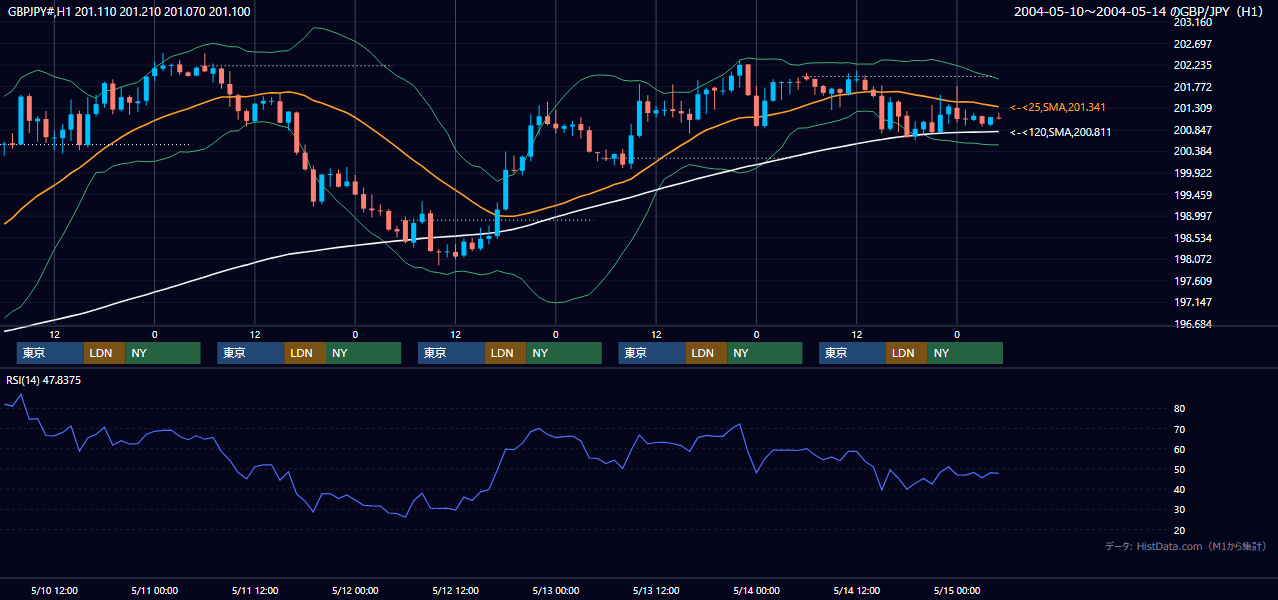Click the 5/12 00:00 time axis label
The image size is (1278, 600).
(x=355, y=590)
